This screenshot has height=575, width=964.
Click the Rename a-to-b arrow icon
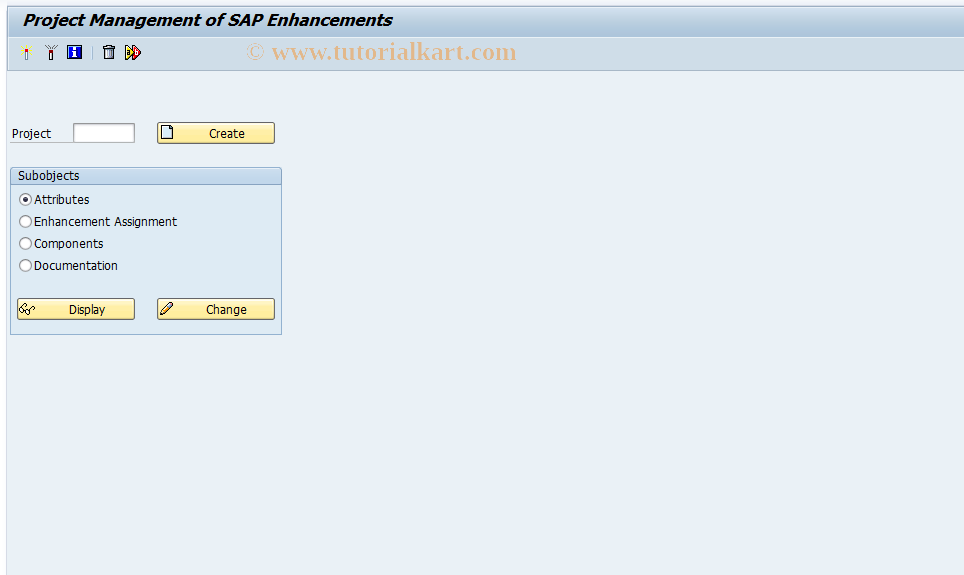coord(133,52)
